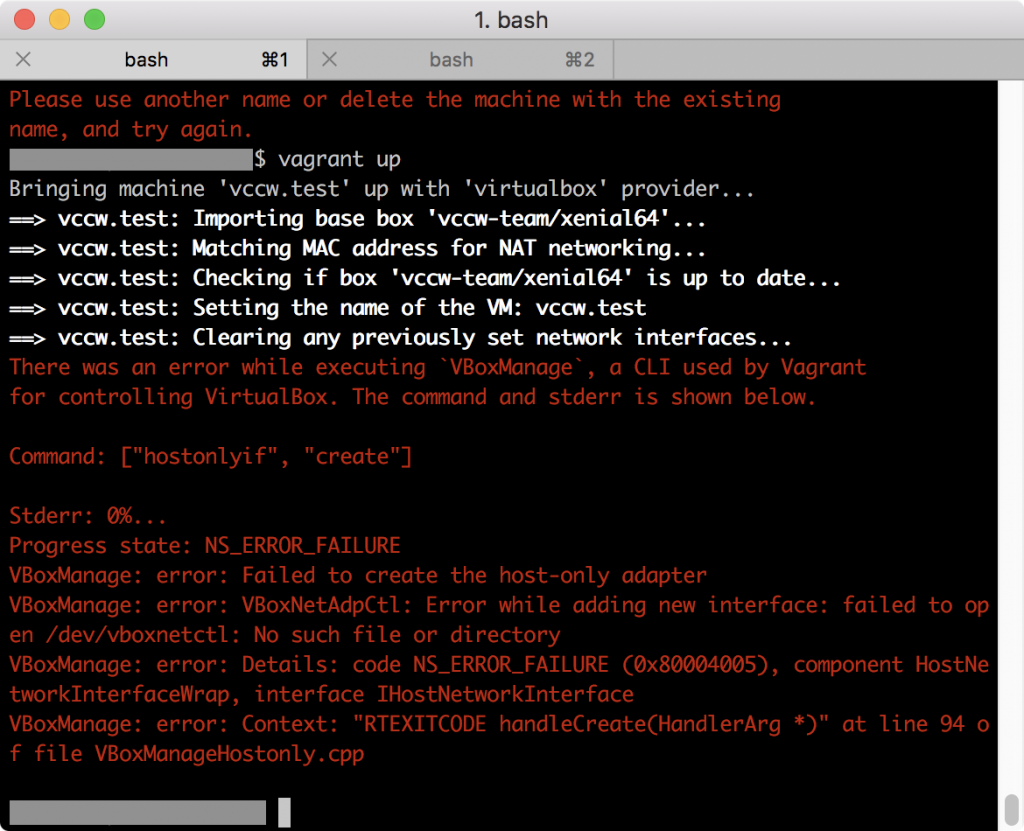Minimize the terminal with yellow button
Image resolution: width=1024 pixels, height=831 pixels.
(x=59, y=19)
